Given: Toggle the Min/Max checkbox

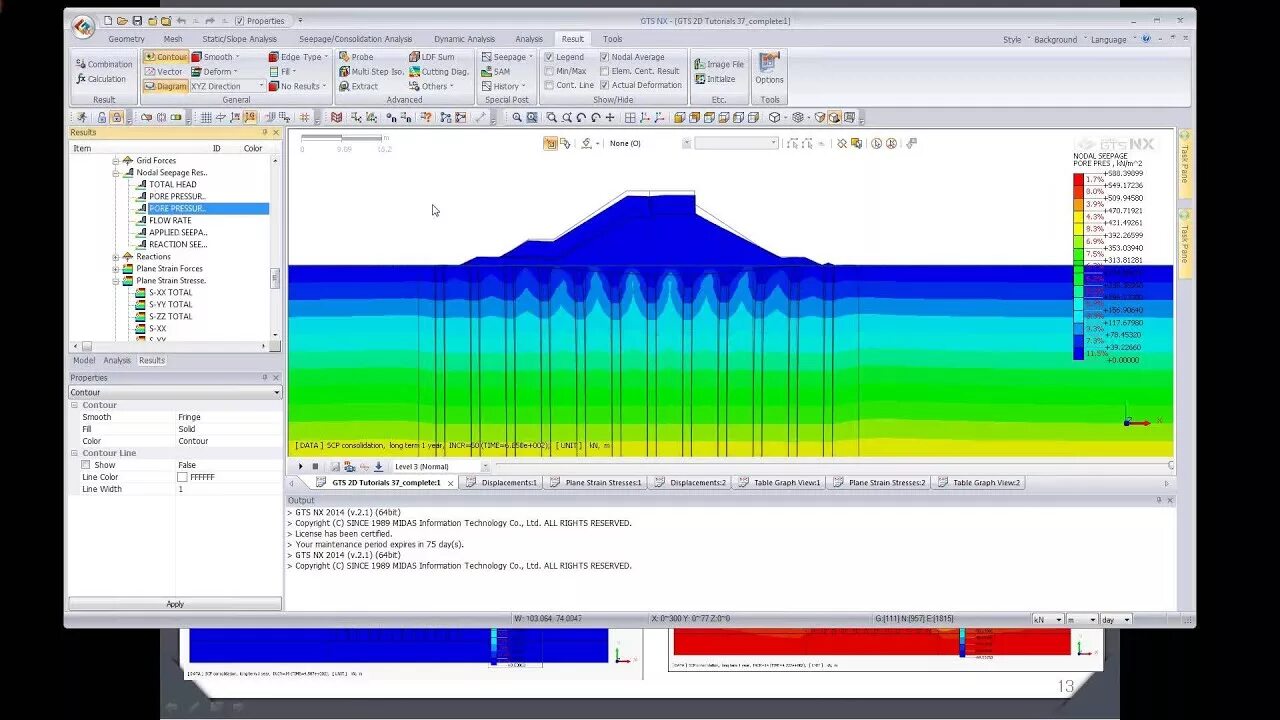Looking at the screenshot, I should click(x=549, y=71).
